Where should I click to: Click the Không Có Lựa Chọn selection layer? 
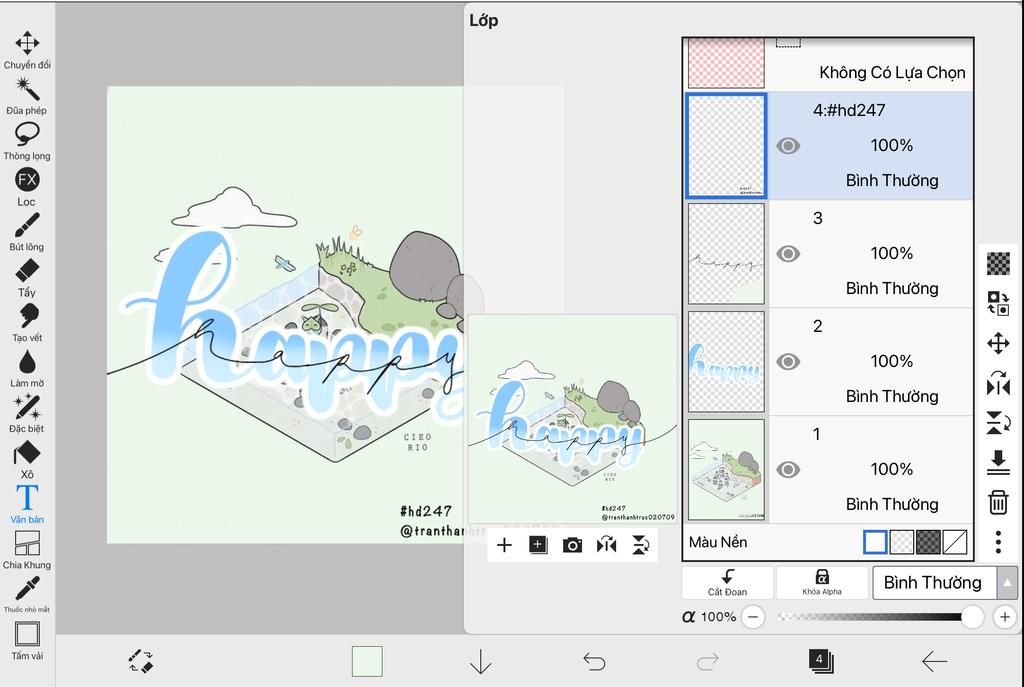828,64
